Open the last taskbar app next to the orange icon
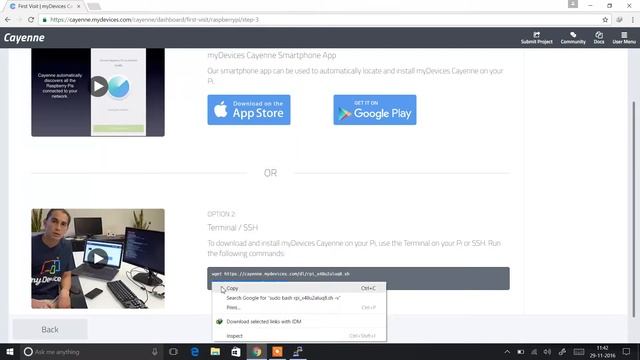This screenshot has width=640, height=360. (x=298, y=351)
